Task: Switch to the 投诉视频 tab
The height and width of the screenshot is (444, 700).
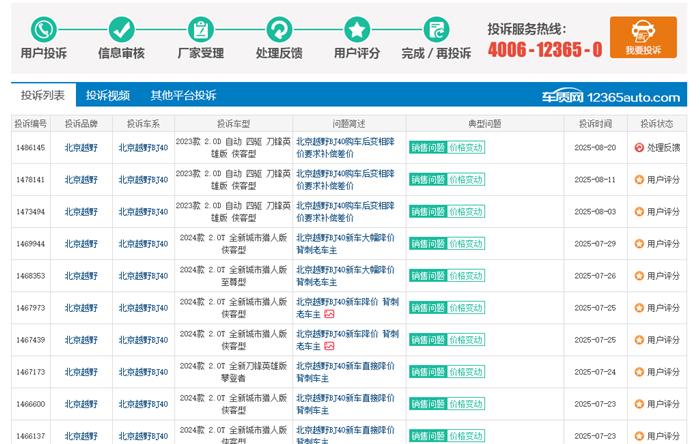Action: point(108,96)
